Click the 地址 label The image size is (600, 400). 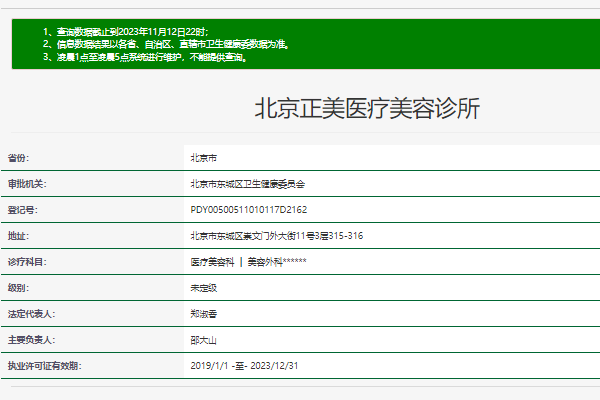tap(19, 236)
